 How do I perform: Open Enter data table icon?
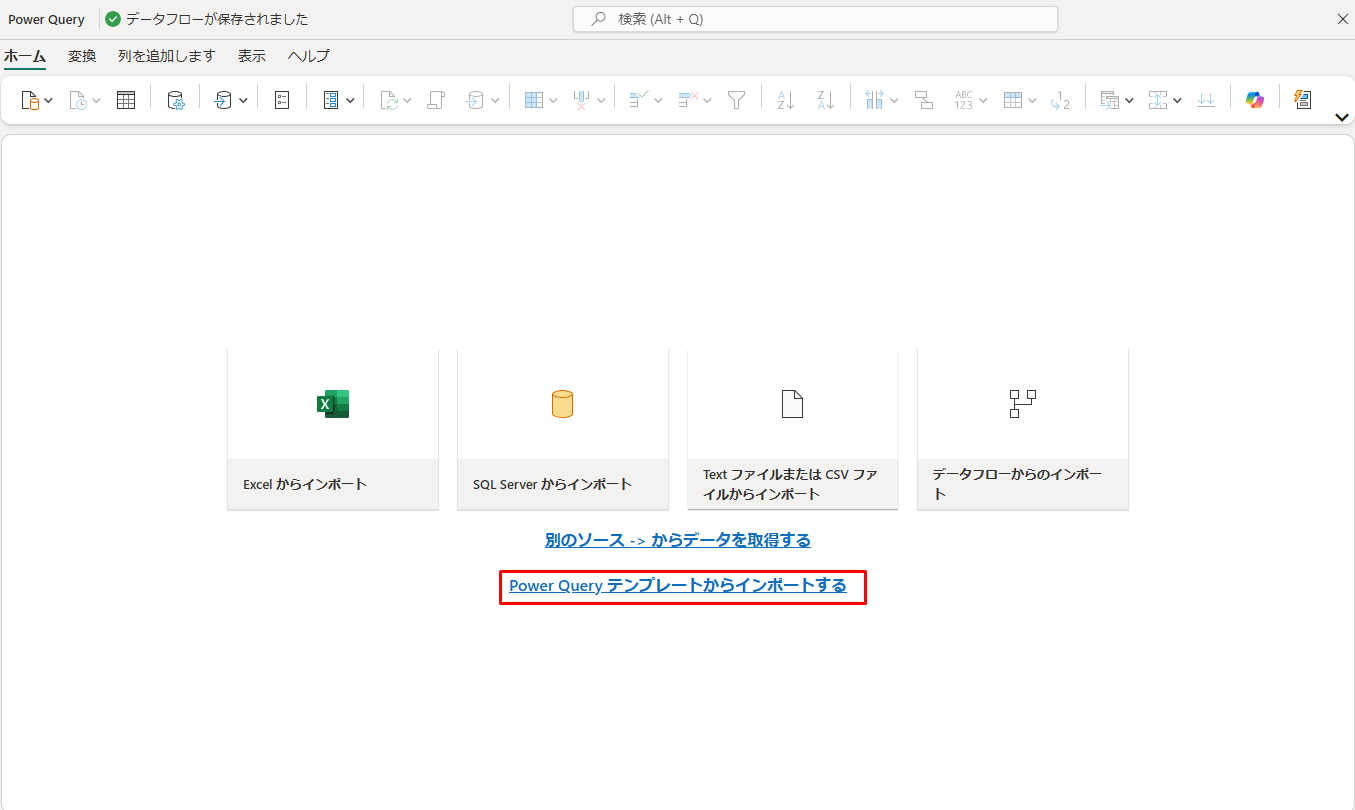click(126, 100)
